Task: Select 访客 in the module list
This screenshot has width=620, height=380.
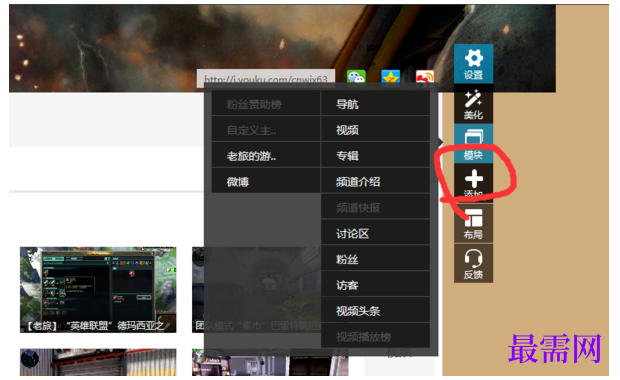Action: pos(375,285)
